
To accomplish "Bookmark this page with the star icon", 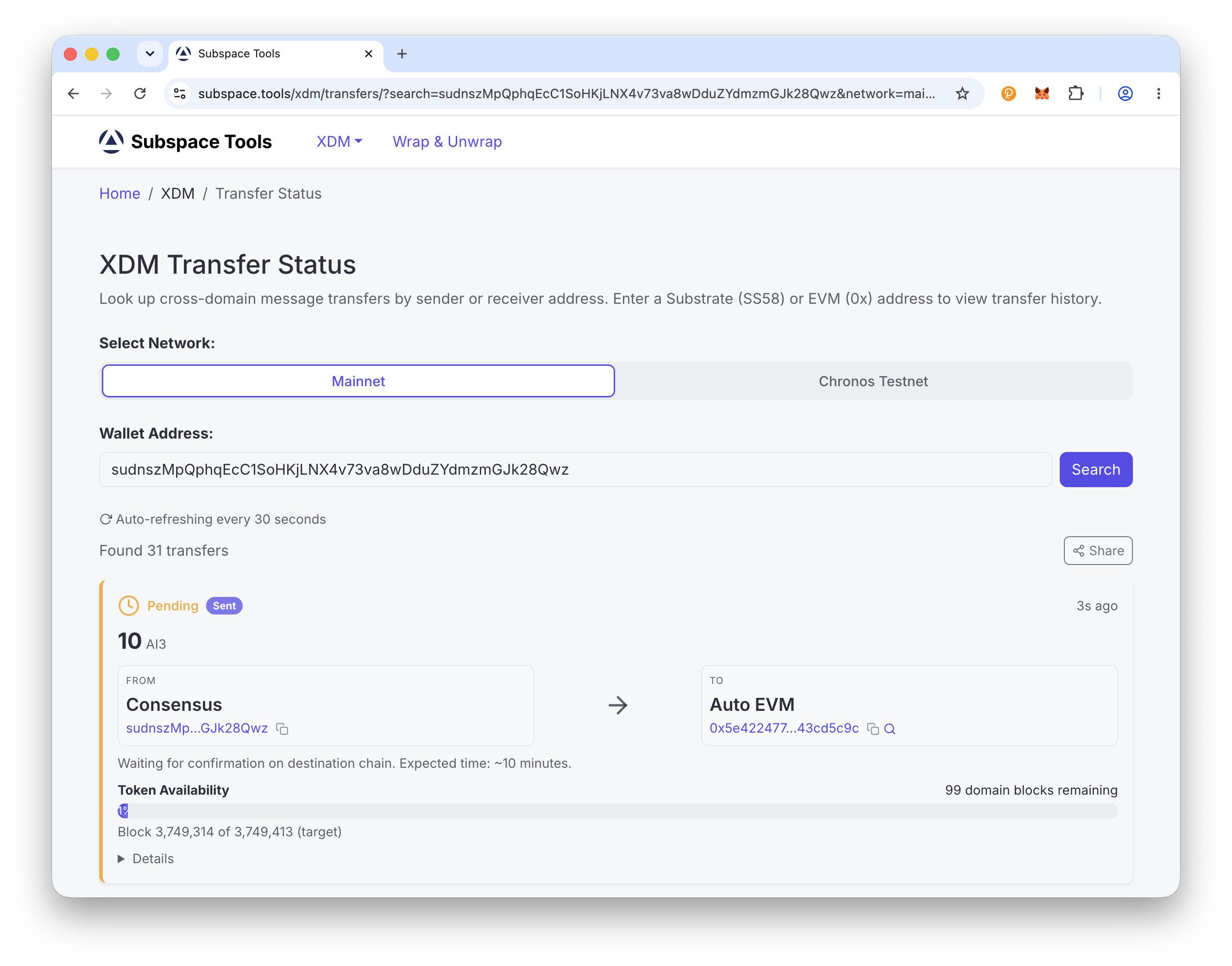I will 962,94.
